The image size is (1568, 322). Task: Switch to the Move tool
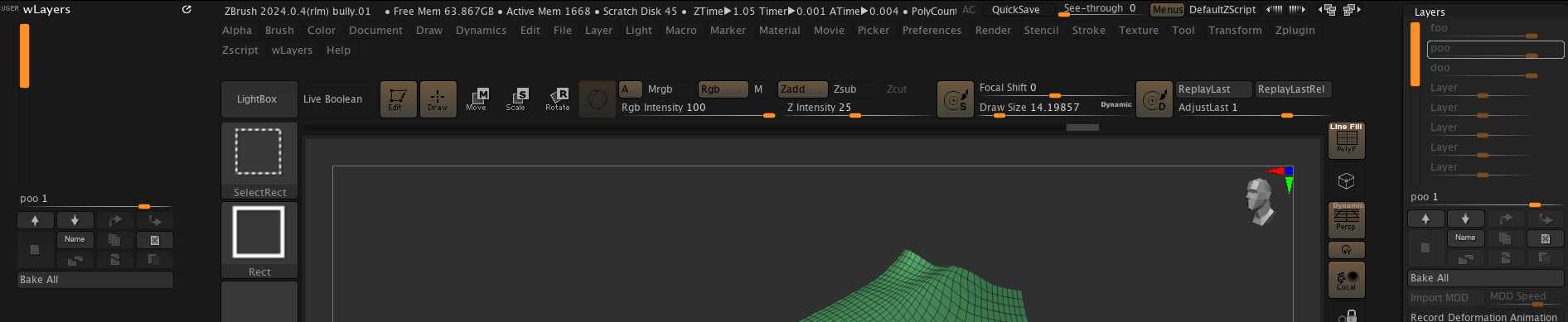[x=477, y=99]
